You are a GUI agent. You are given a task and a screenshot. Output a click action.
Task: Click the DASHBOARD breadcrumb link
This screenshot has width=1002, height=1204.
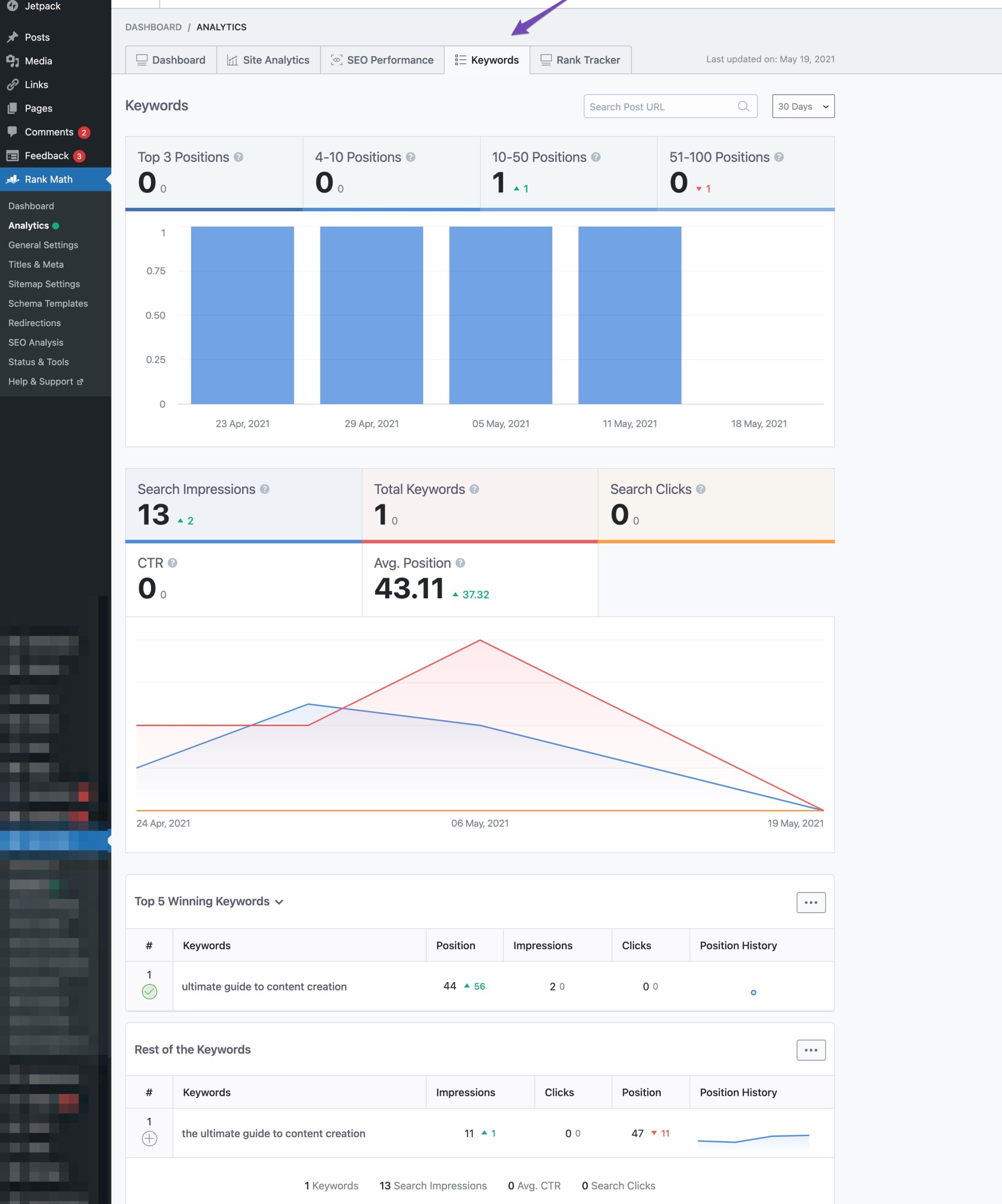pos(153,27)
